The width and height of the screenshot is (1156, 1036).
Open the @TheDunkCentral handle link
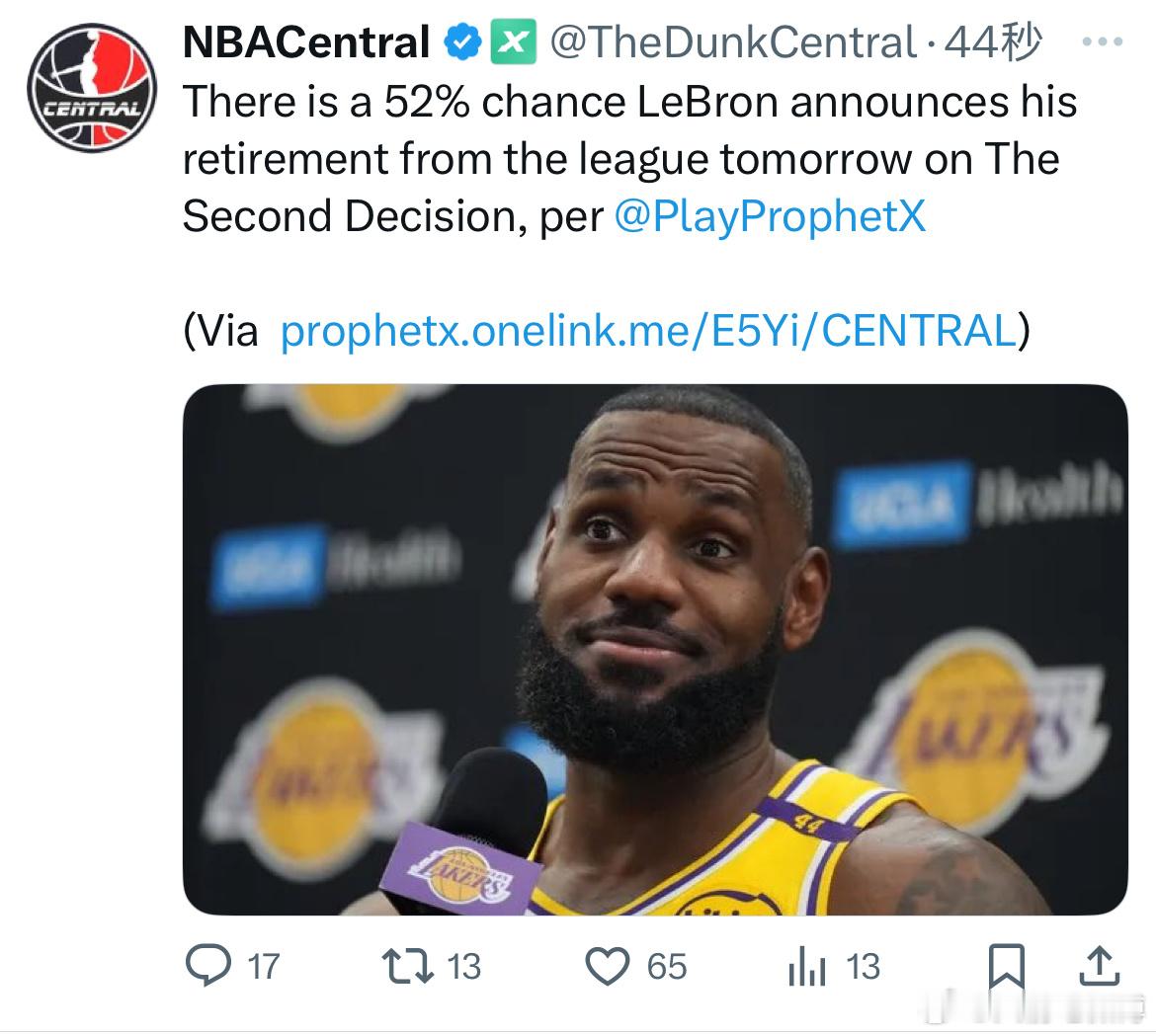[x=730, y=42]
